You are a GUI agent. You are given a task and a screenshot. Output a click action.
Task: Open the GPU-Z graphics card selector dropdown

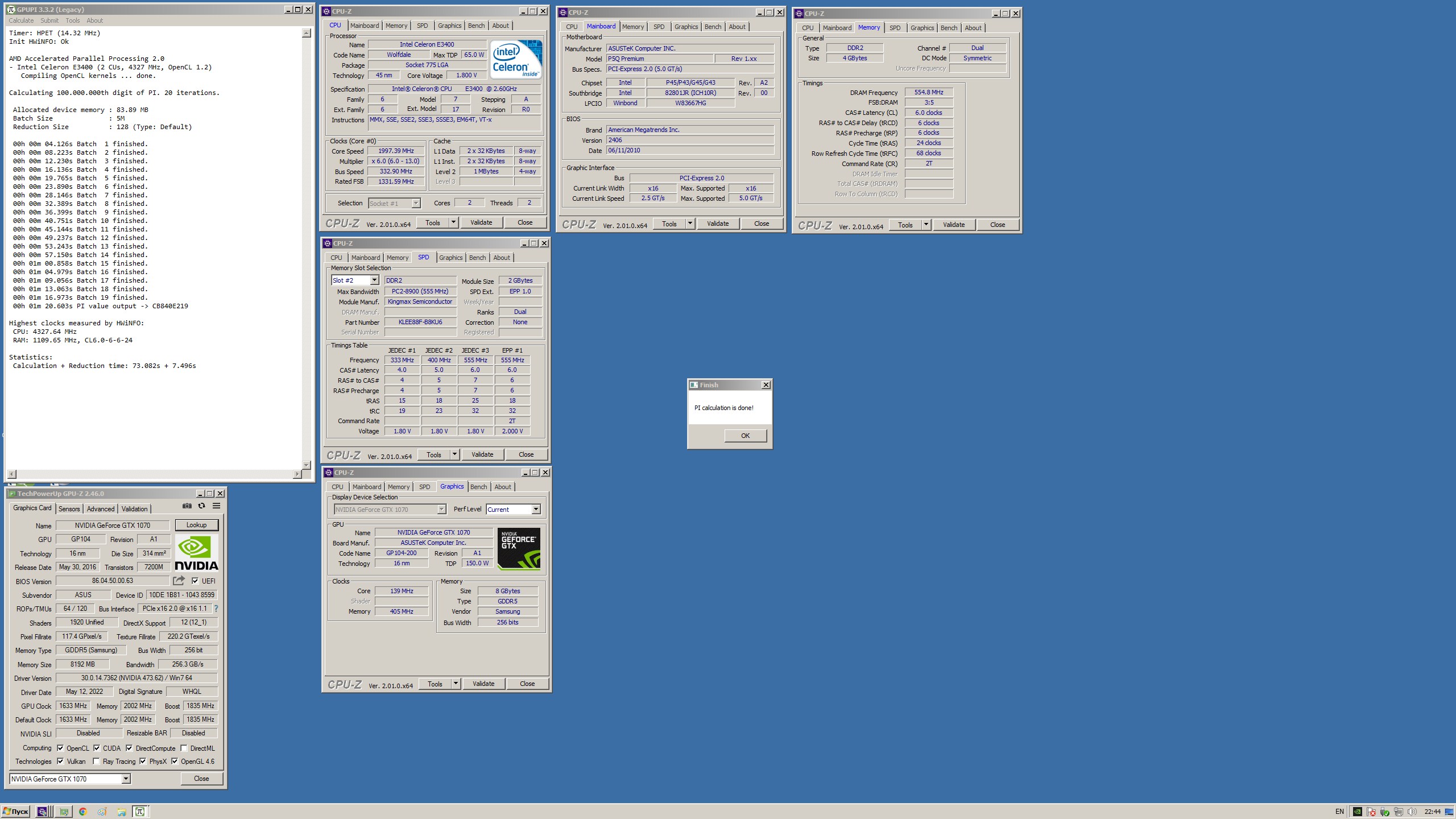[x=126, y=779]
